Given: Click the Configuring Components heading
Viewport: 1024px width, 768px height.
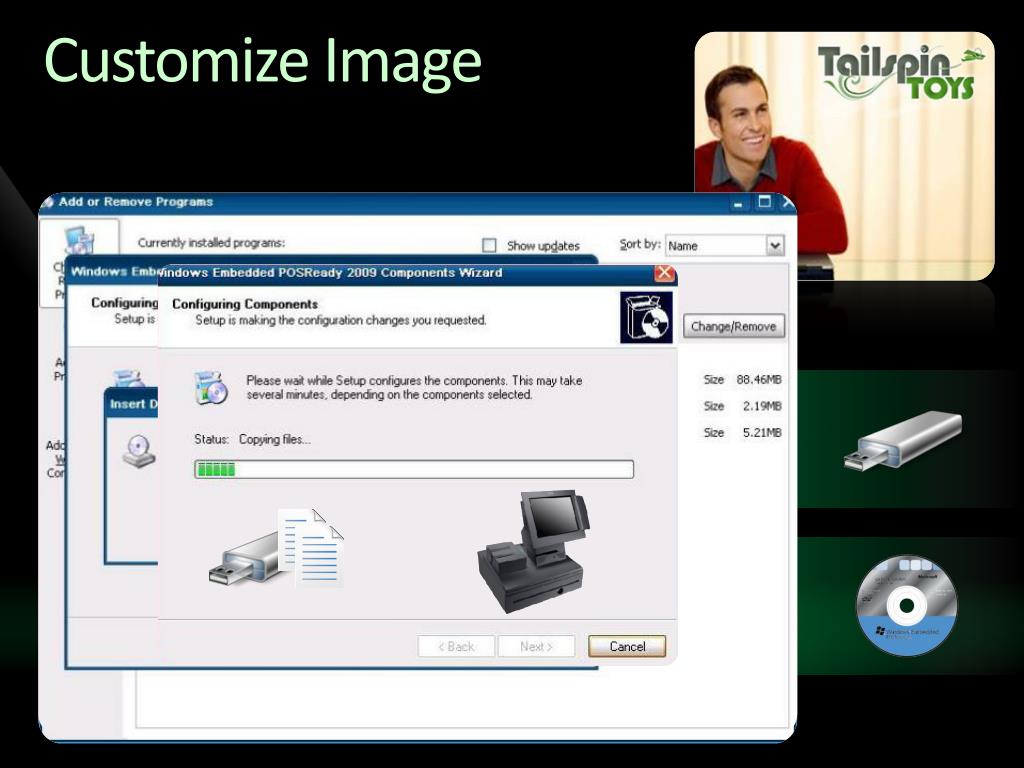Looking at the screenshot, I should (245, 304).
